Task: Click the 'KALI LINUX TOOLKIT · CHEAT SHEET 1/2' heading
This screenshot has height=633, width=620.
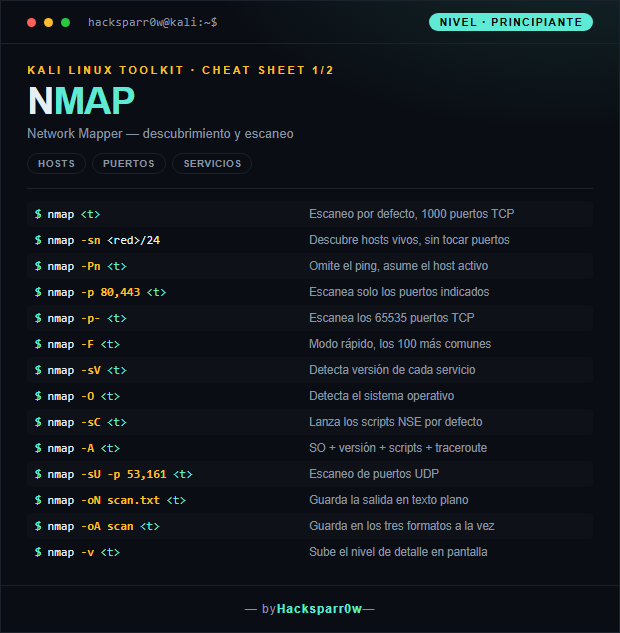Action: pos(180,70)
